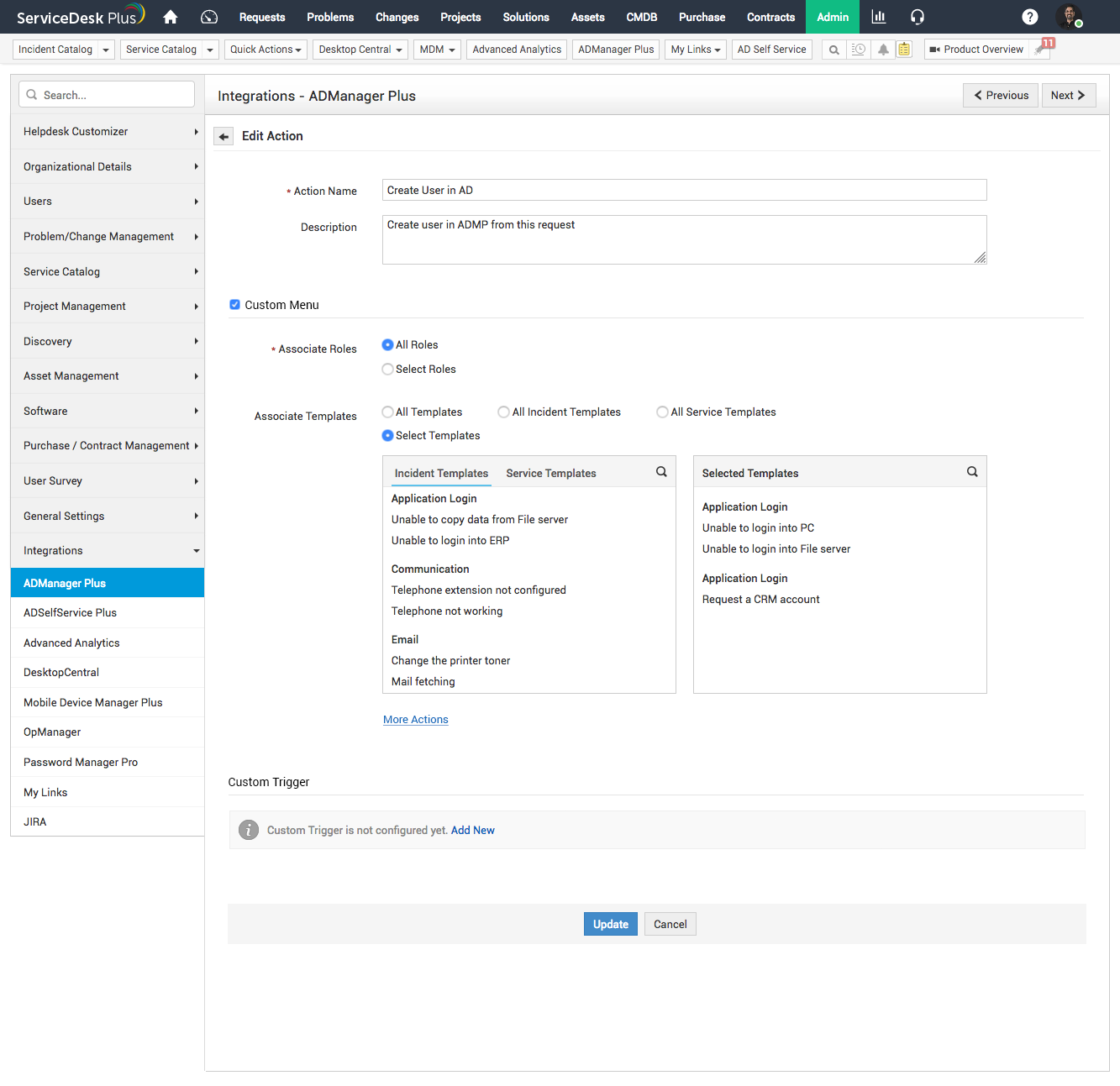Open the yellow notes clipboard icon

(x=904, y=50)
